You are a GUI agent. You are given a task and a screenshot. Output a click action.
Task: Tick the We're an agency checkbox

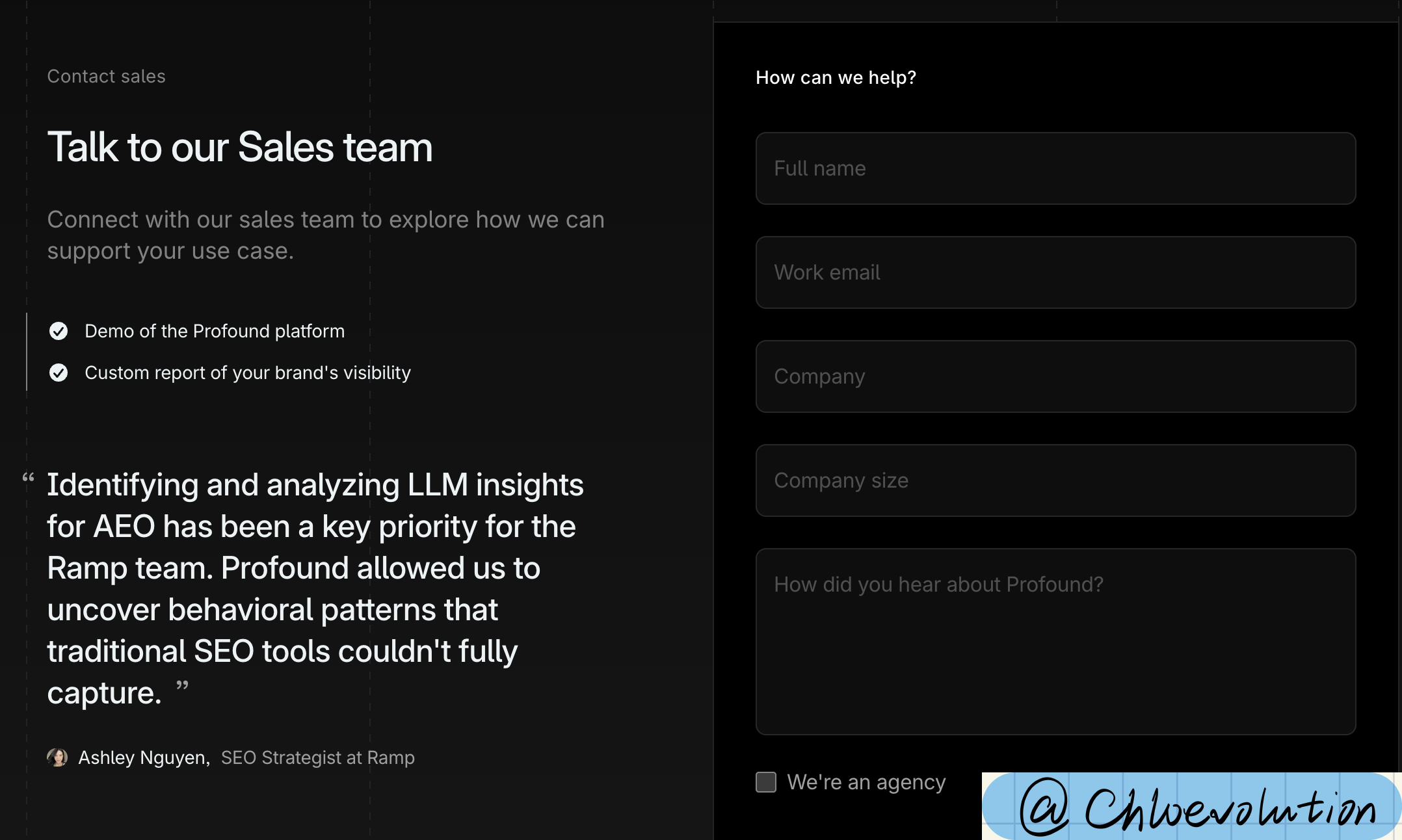point(766,782)
